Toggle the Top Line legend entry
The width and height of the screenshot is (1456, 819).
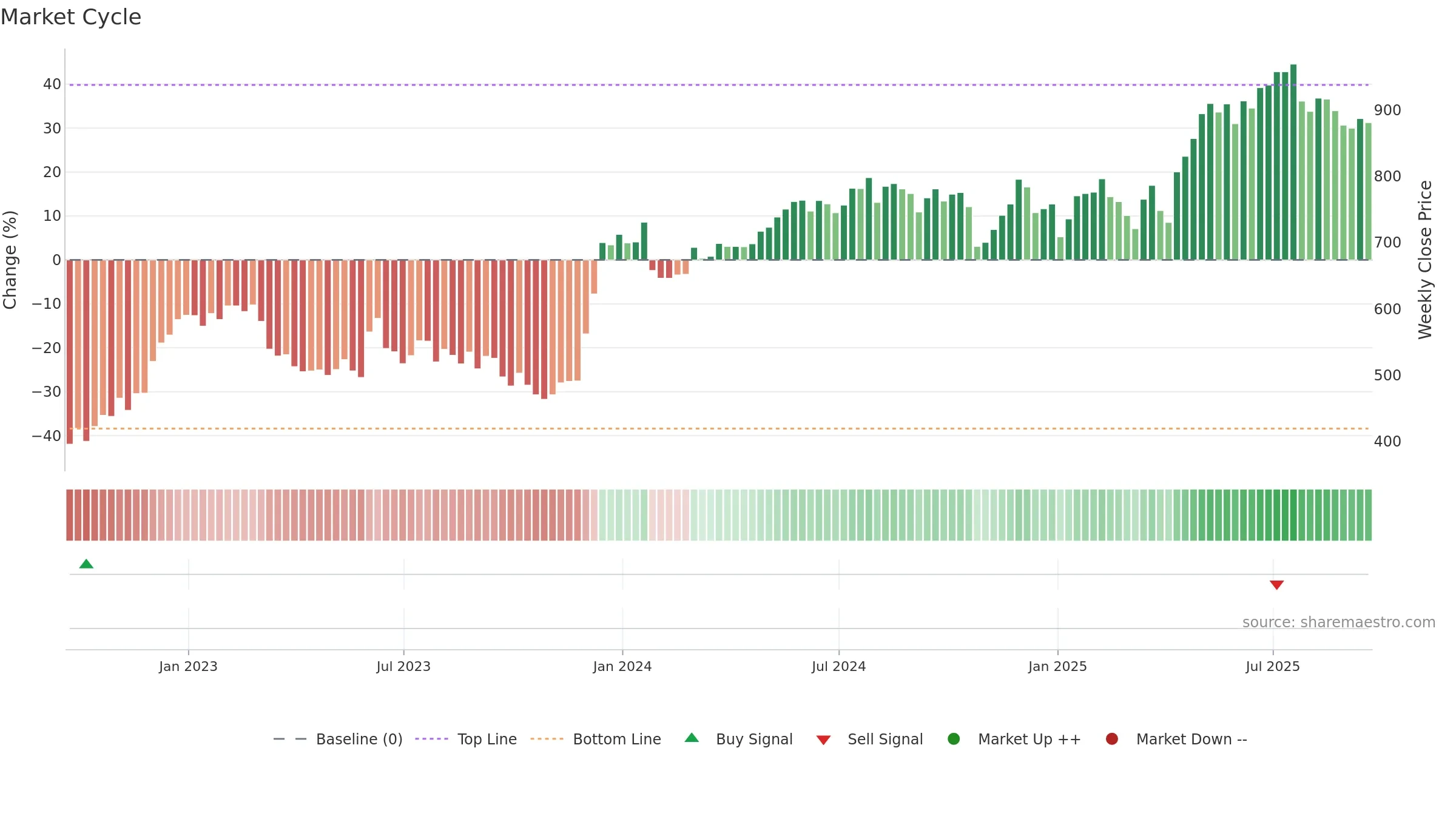pyautogui.click(x=466, y=739)
